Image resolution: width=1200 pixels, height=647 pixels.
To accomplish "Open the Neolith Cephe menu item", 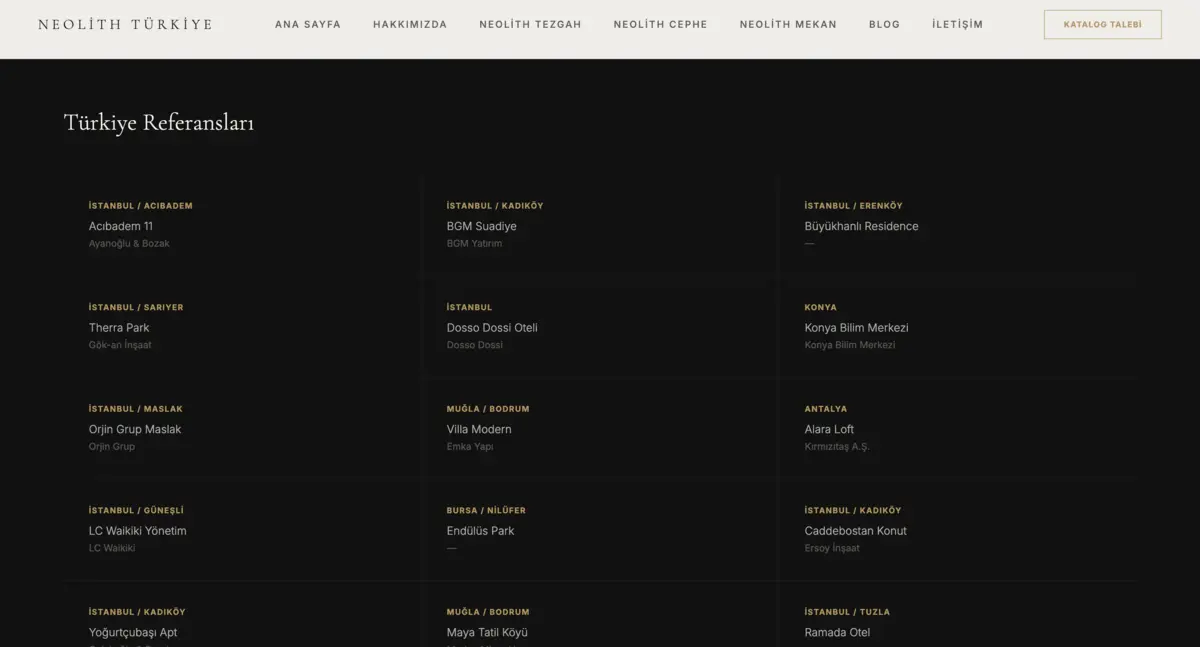I will coord(660,24).
